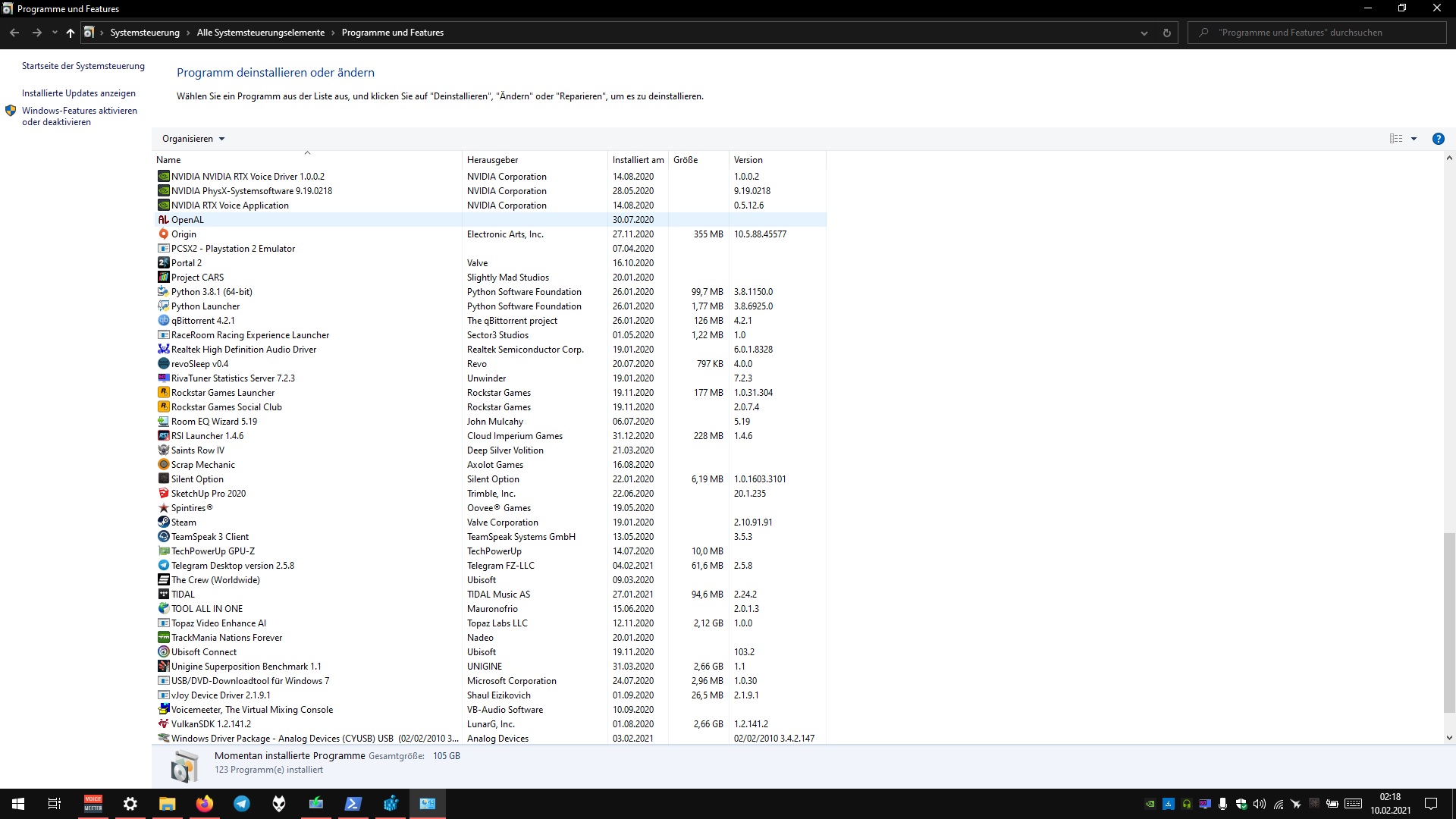1456x819 pixels.
Task: Select the Ubisoft Connect icon
Action: click(163, 652)
